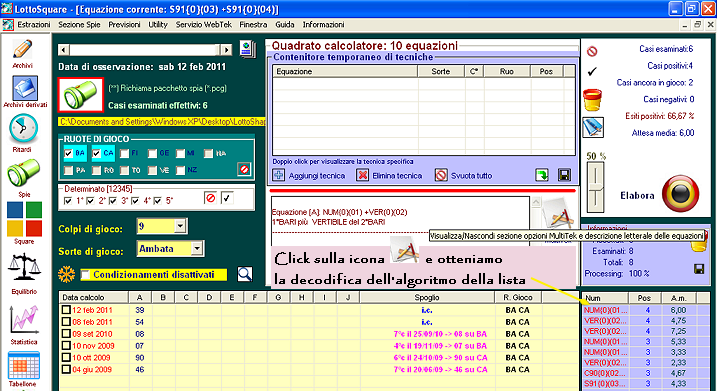
Task: Open the Informazioni menu
Action: pos(323,25)
